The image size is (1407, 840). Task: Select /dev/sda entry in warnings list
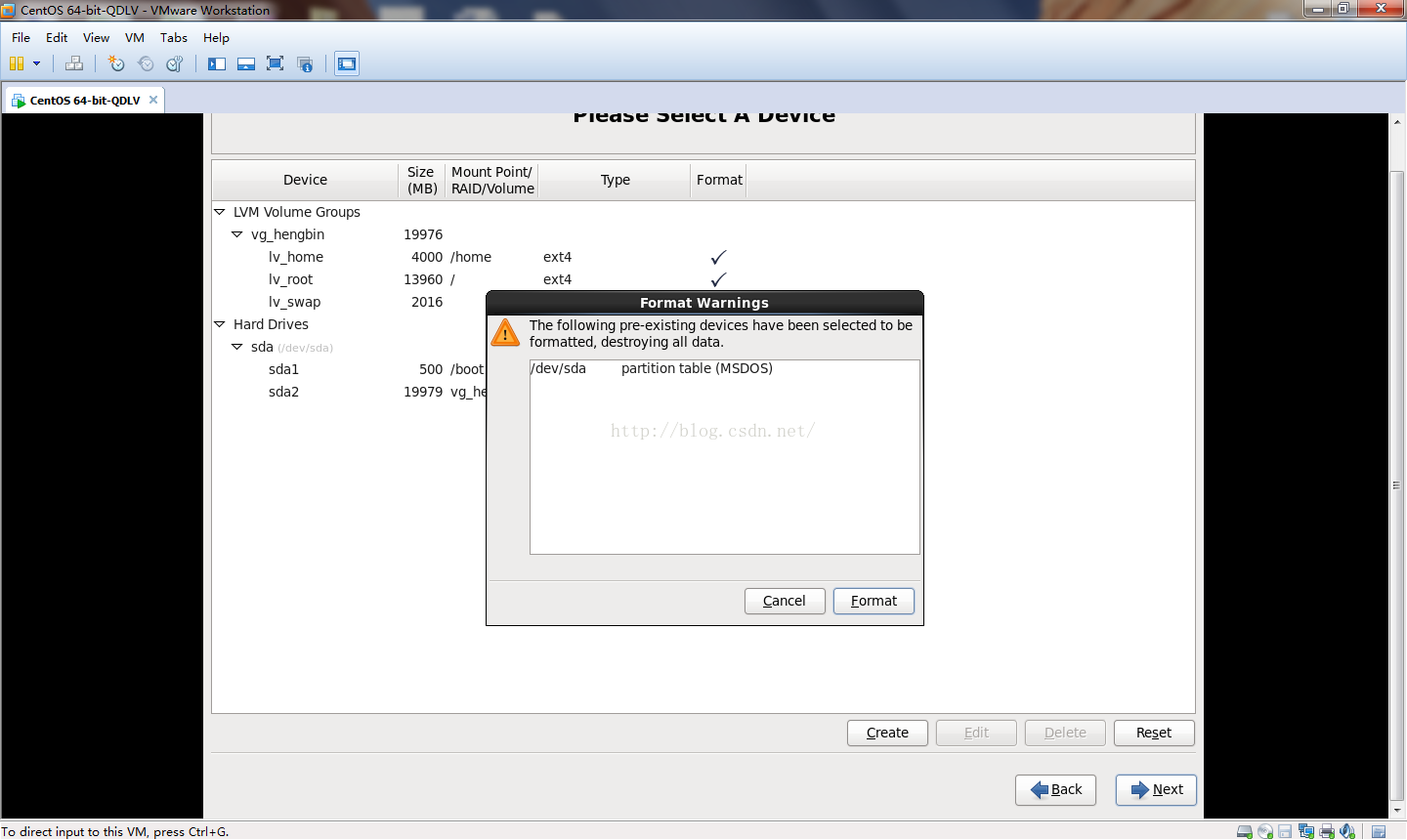(x=724, y=368)
